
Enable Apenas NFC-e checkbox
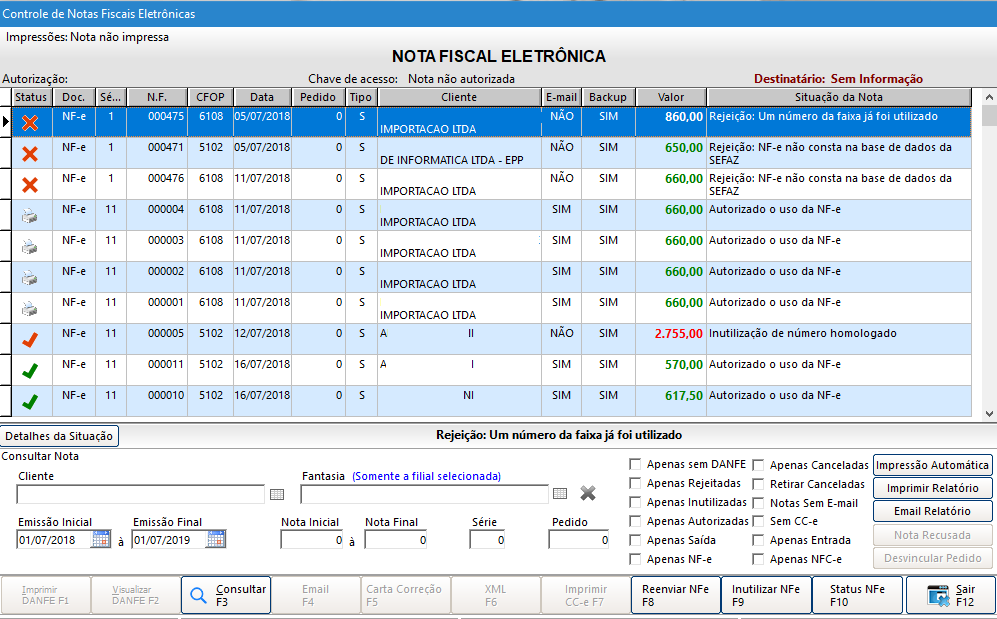(x=758, y=559)
